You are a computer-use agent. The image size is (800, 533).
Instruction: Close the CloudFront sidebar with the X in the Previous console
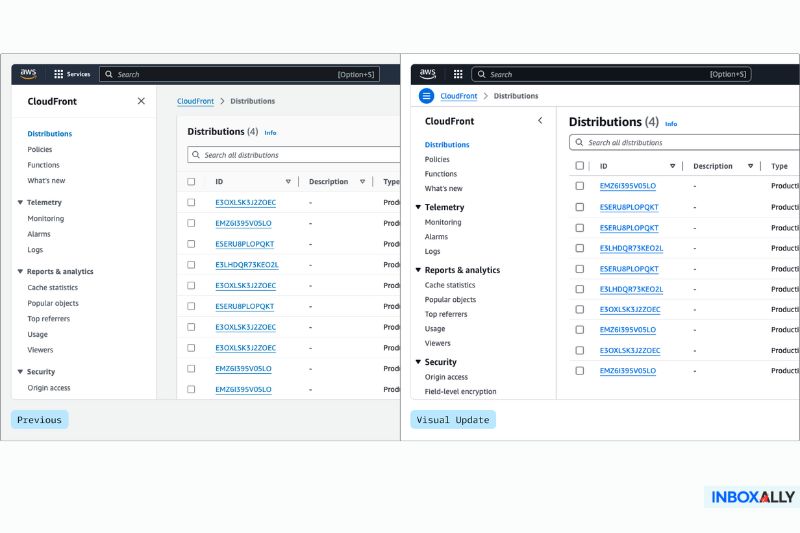(x=141, y=101)
